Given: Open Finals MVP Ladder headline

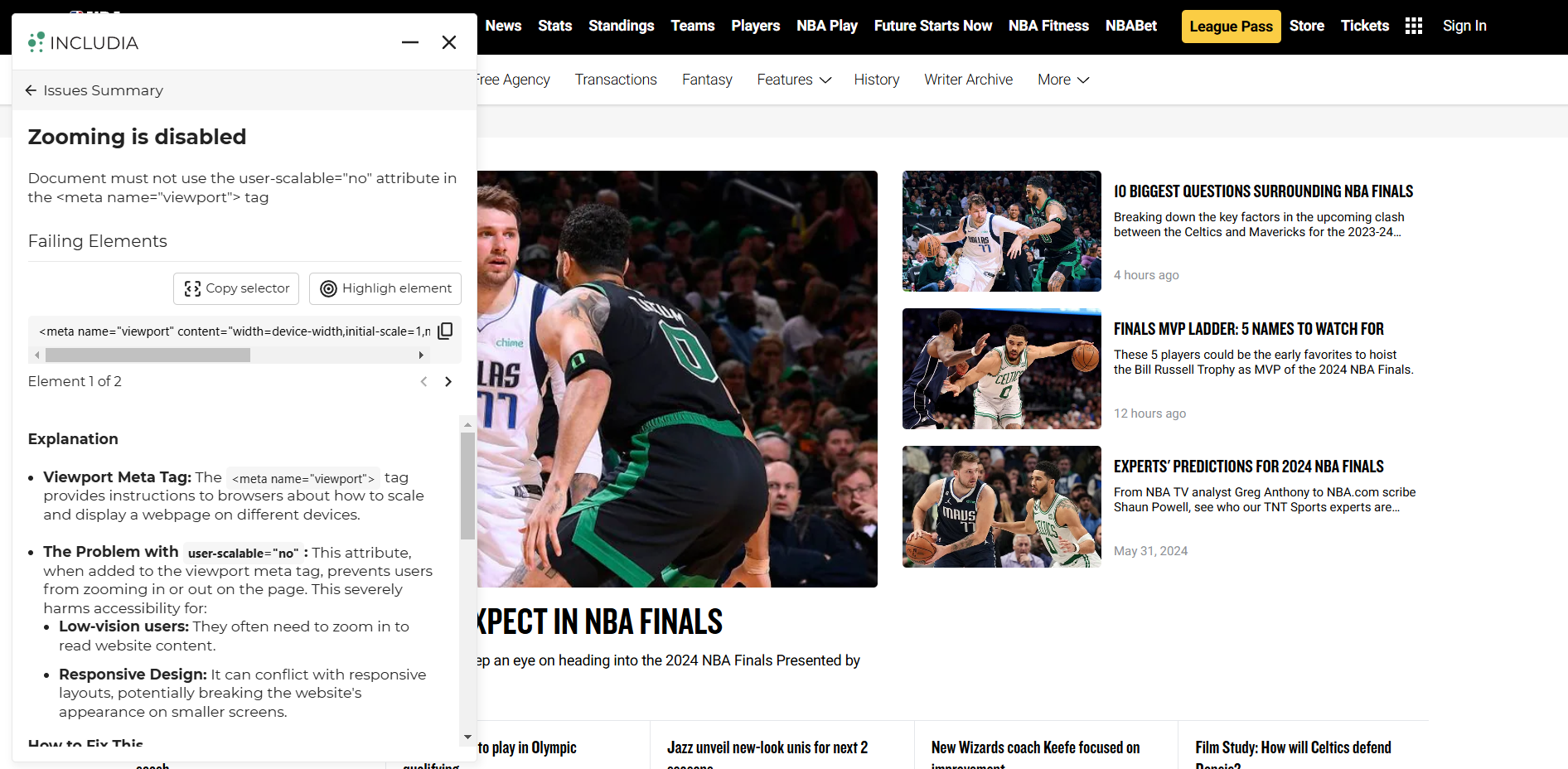Looking at the screenshot, I should pyautogui.click(x=1248, y=329).
